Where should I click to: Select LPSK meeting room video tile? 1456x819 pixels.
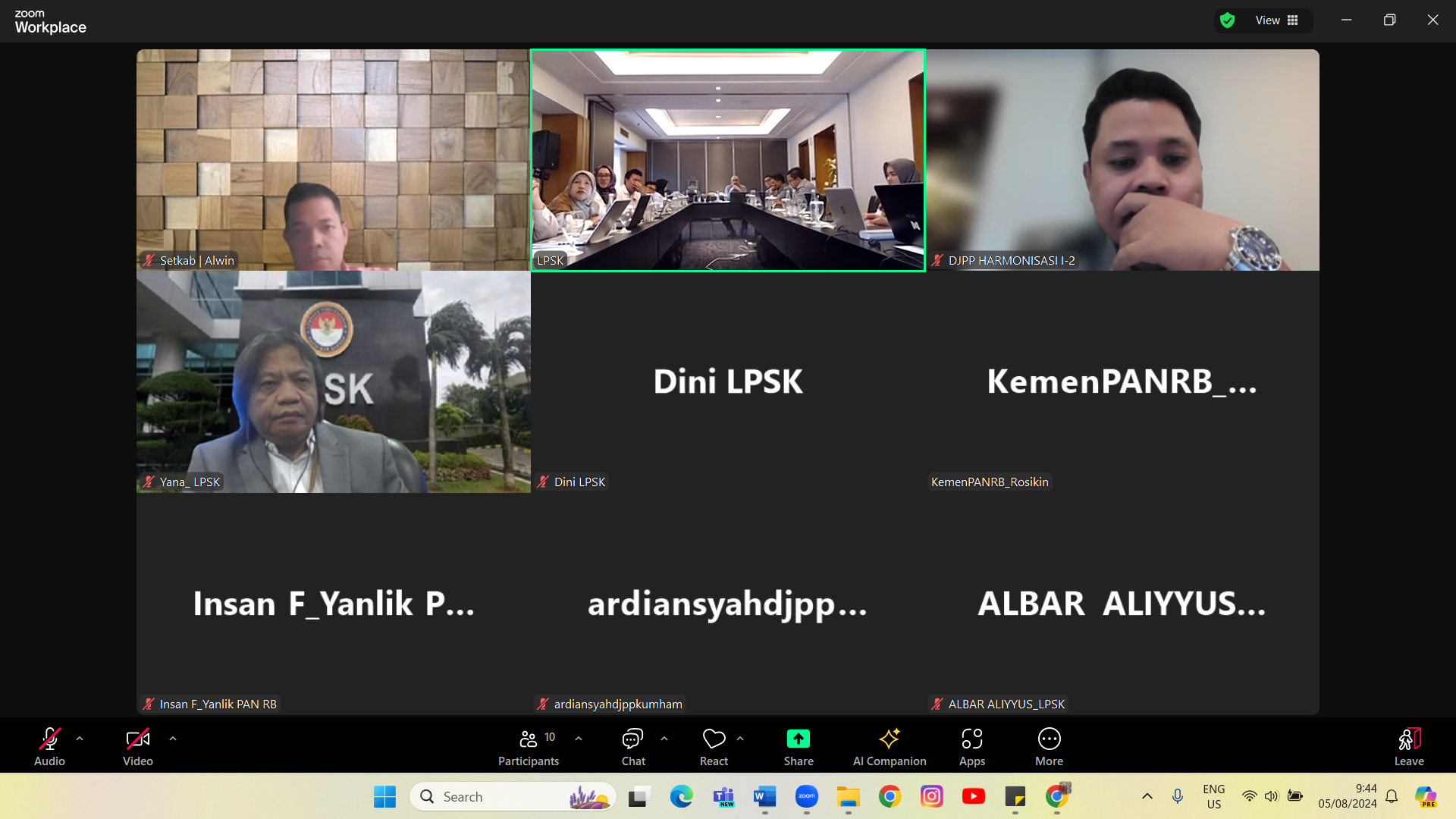pyautogui.click(x=728, y=160)
